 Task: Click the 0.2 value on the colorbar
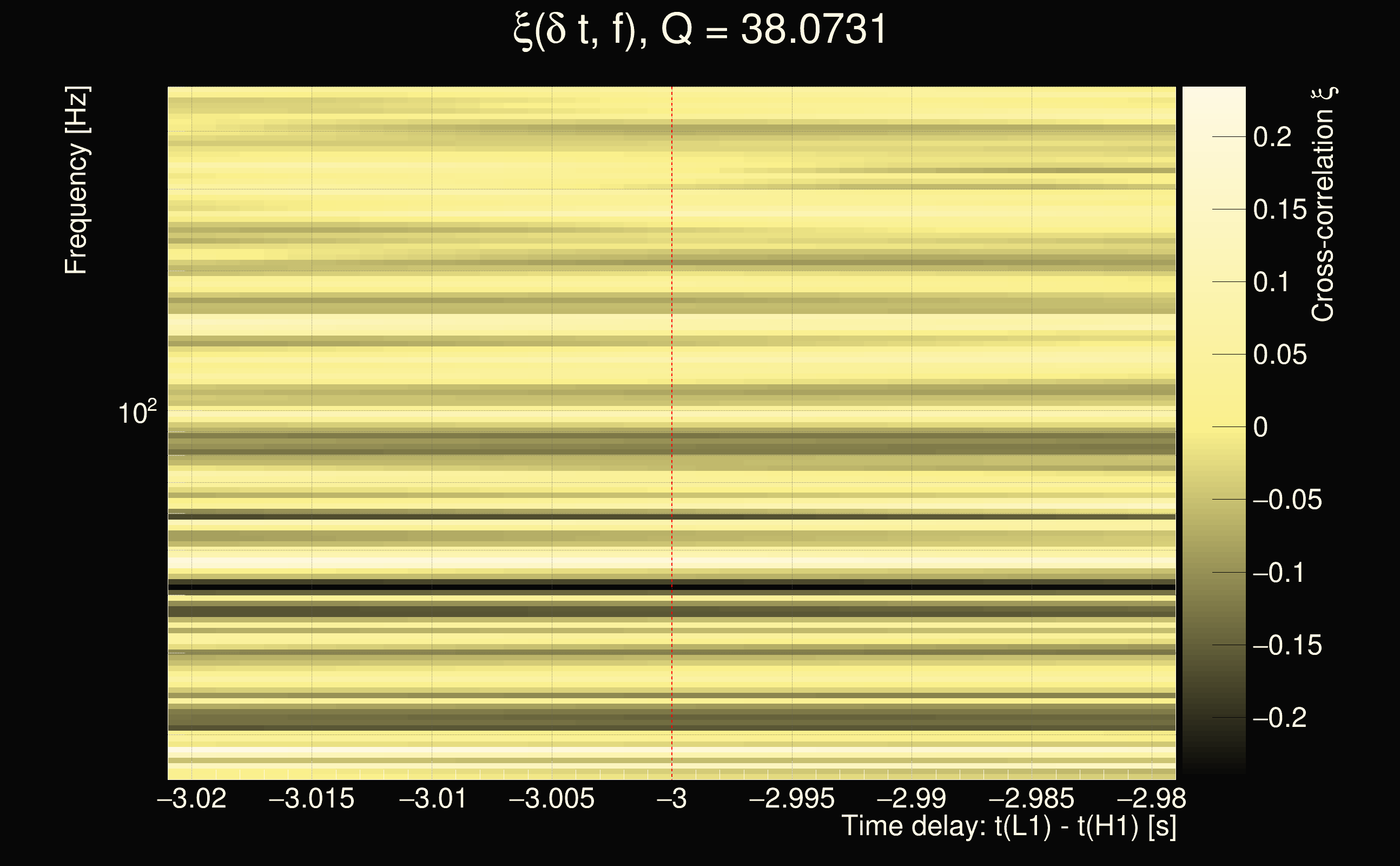tap(1272, 137)
